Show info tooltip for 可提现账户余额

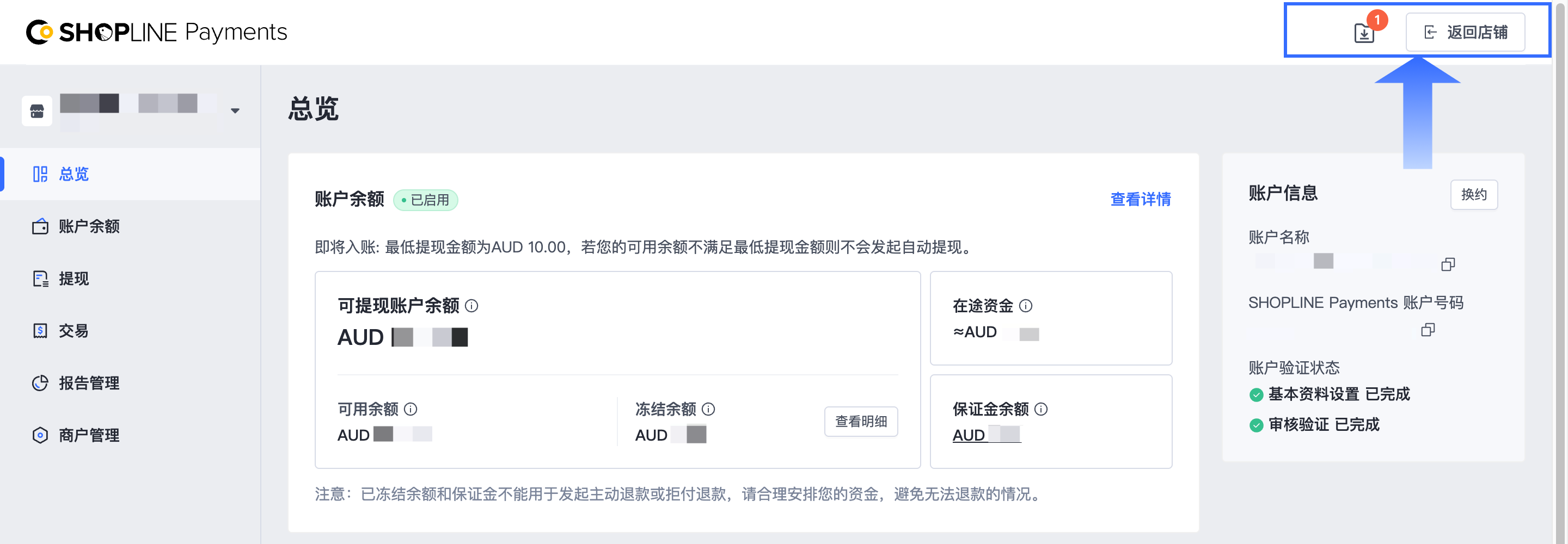click(471, 306)
